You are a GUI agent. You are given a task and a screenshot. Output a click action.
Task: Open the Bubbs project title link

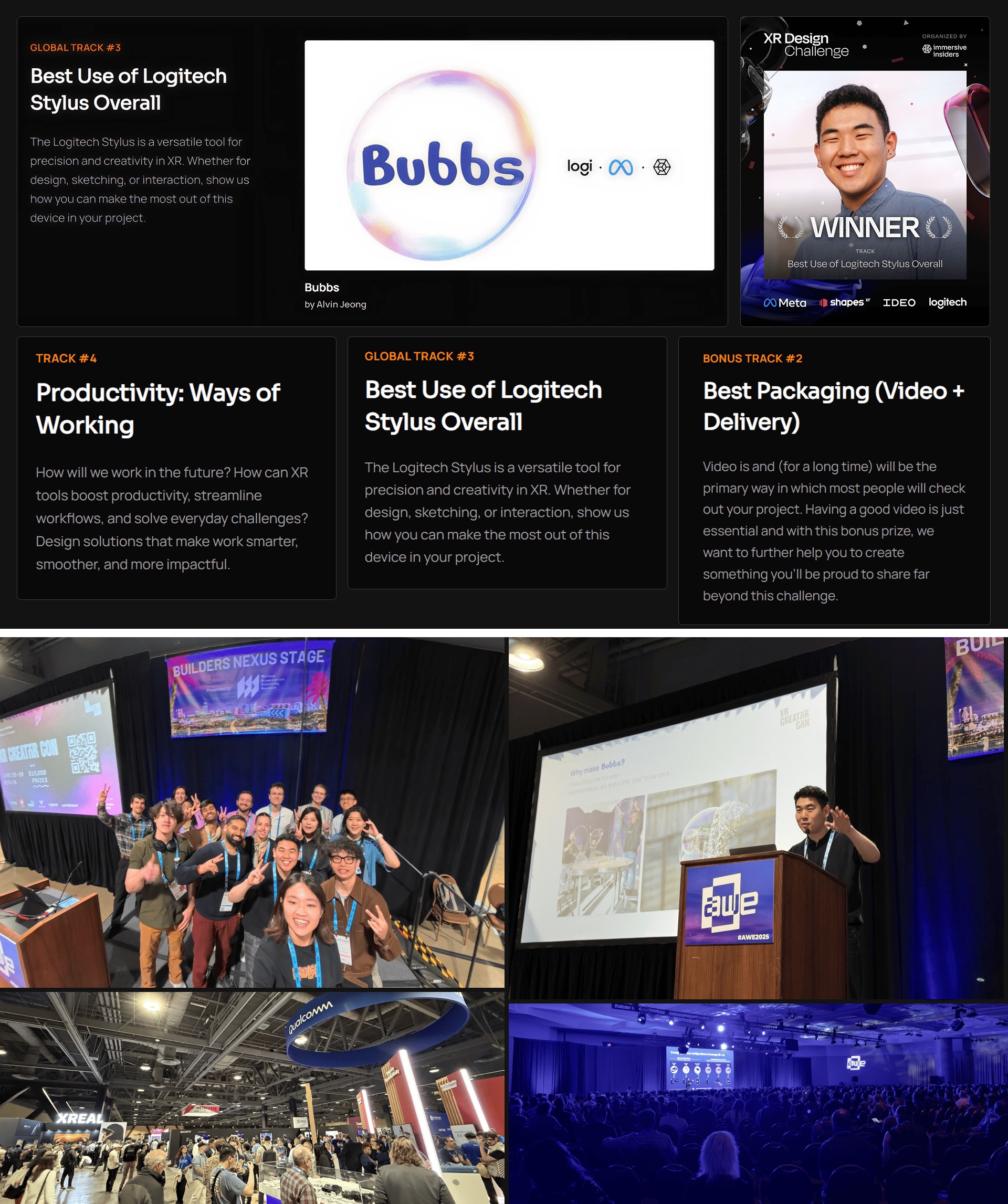point(322,287)
